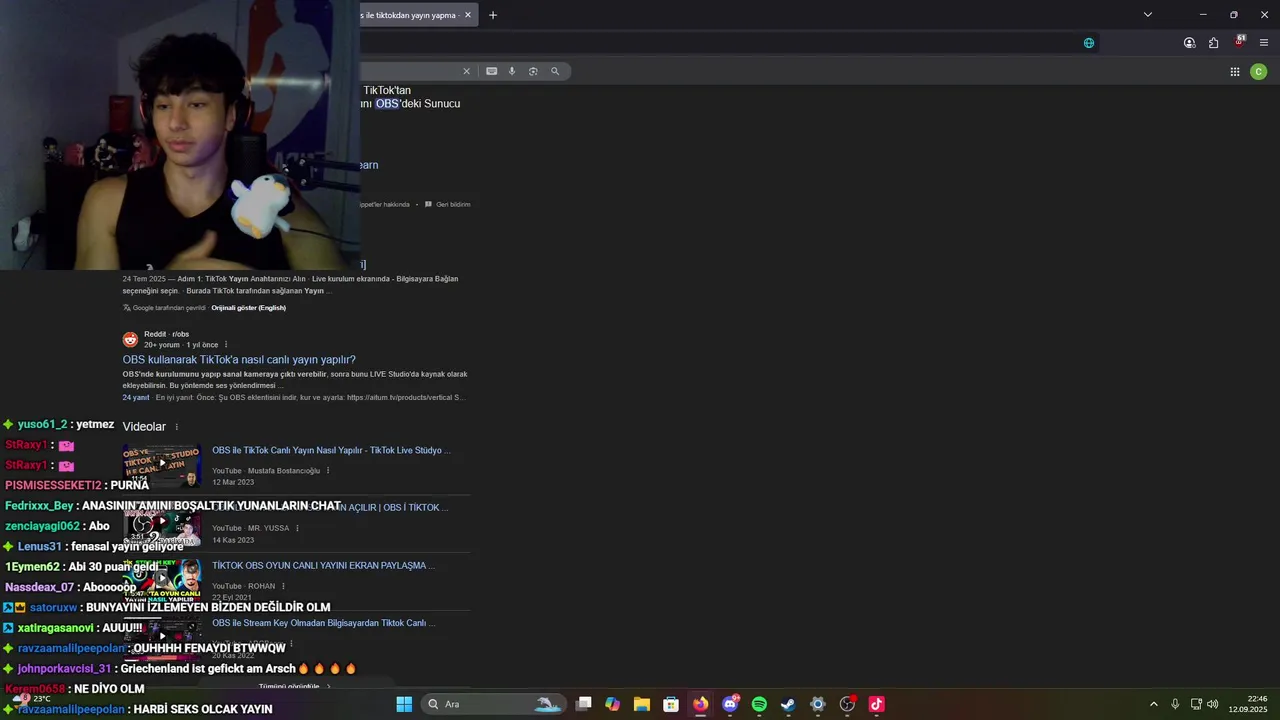Open Steam from the taskbar
1280x720 pixels.
[788, 704]
